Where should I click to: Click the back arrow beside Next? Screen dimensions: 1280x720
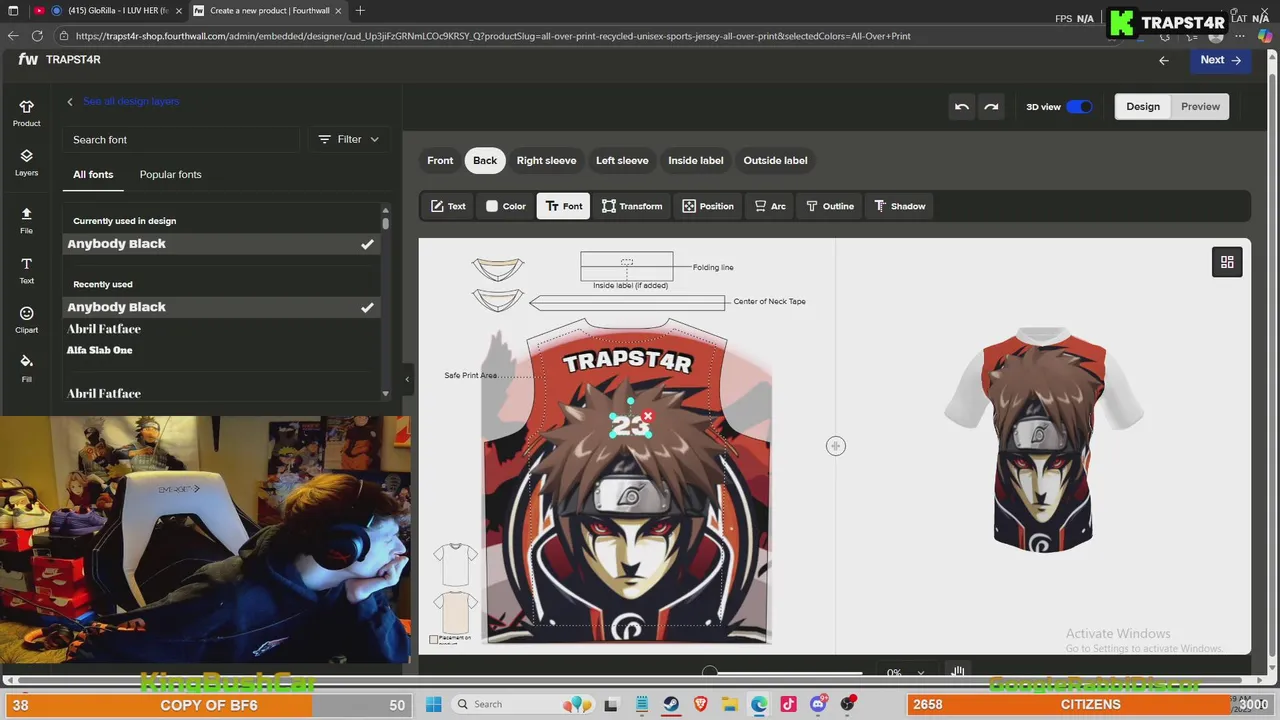1163,60
